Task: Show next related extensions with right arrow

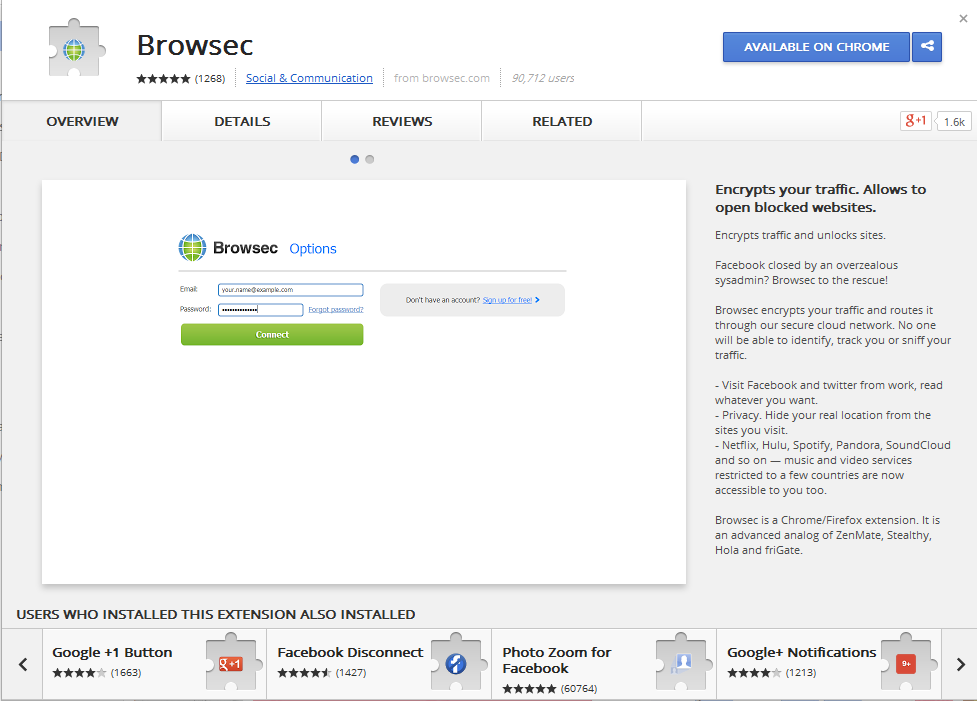Action: tap(960, 664)
